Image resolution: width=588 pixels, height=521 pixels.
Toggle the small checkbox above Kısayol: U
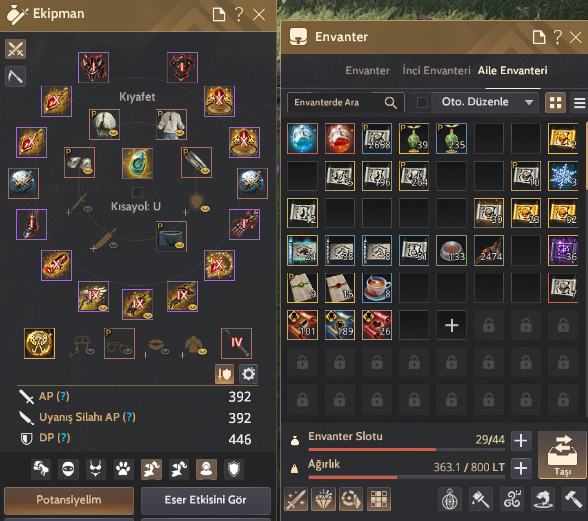(x=137, y=192)
